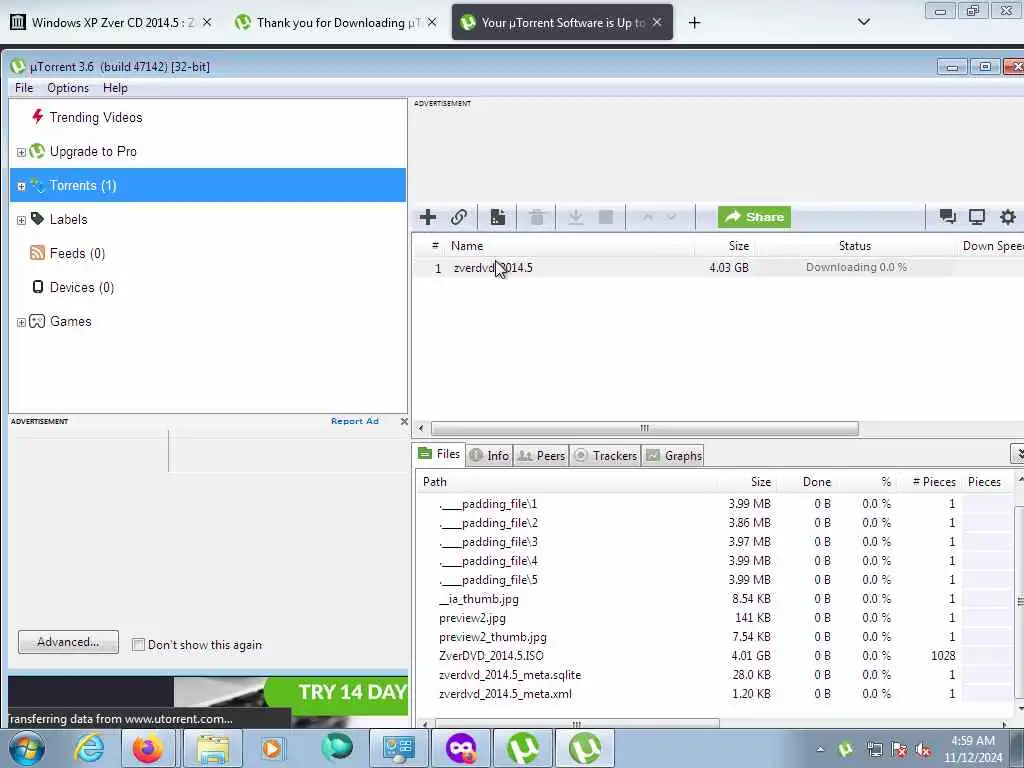Click the Report Ad link
1024x768 pixels.
(x=355, y=421)
